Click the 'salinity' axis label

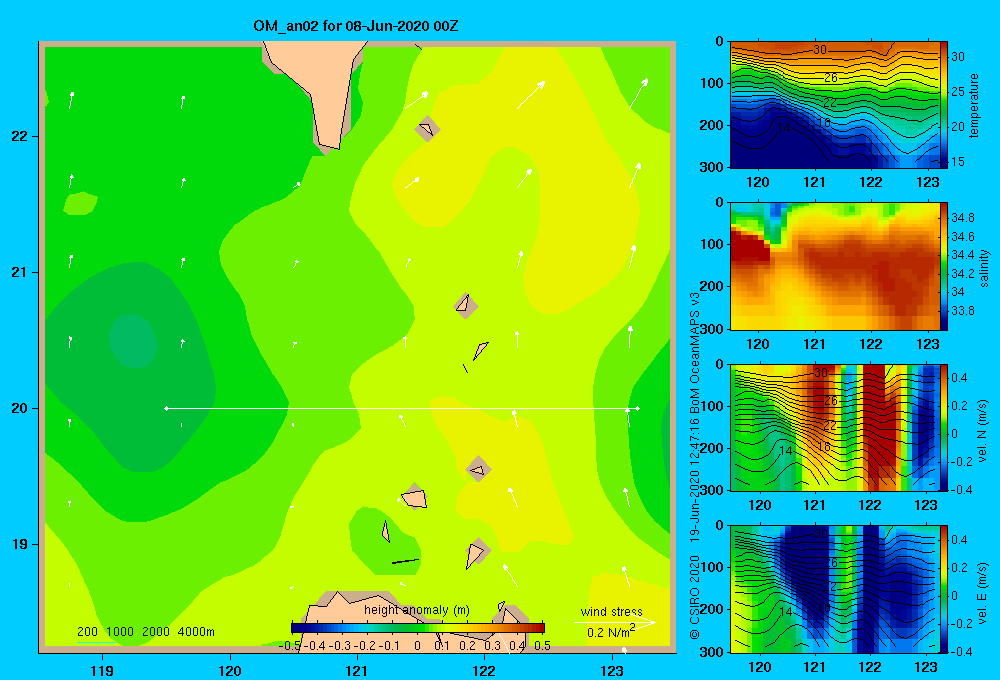tap(983, 268)
